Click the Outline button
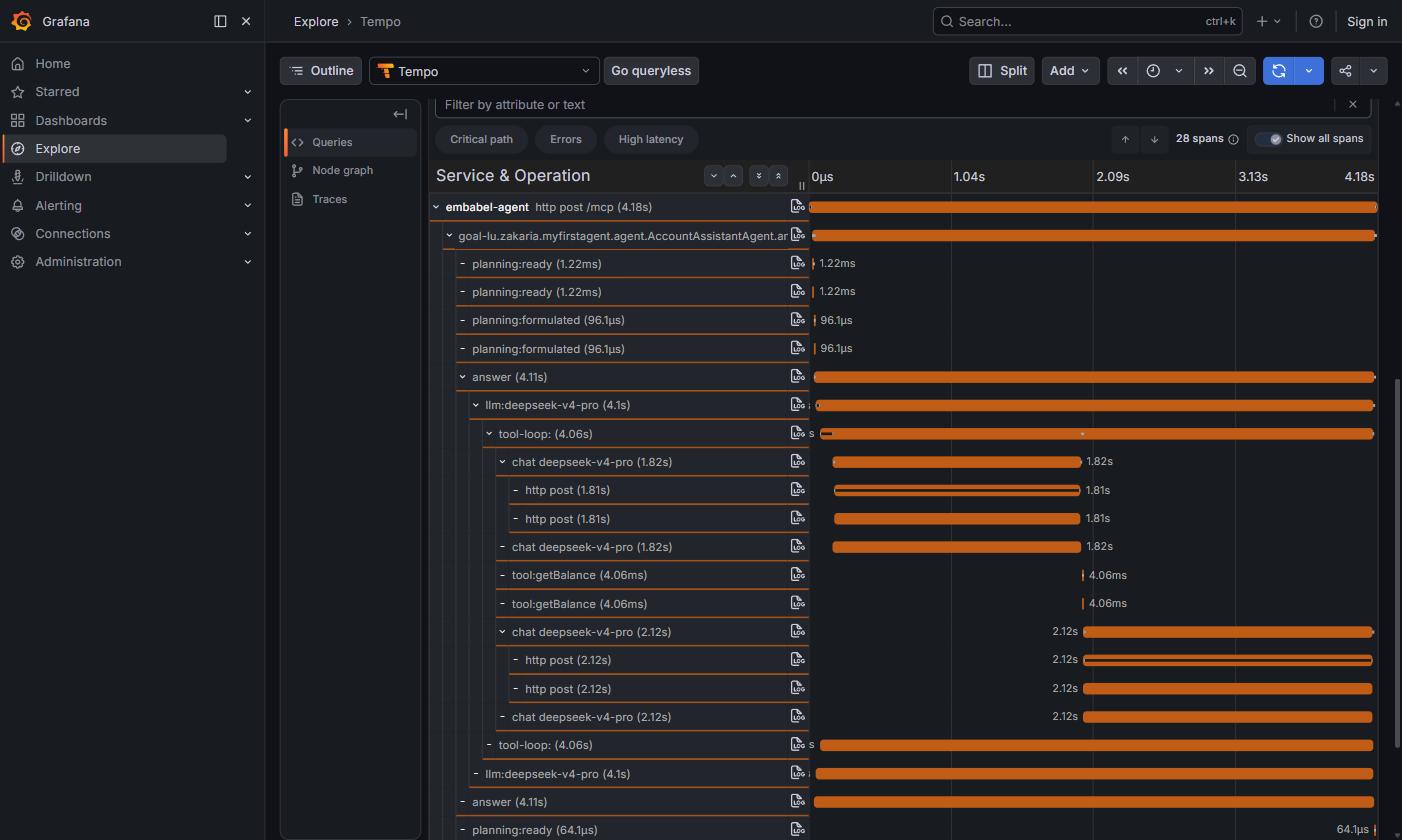Screen dimensions: 1402x840 pos(321,71)
